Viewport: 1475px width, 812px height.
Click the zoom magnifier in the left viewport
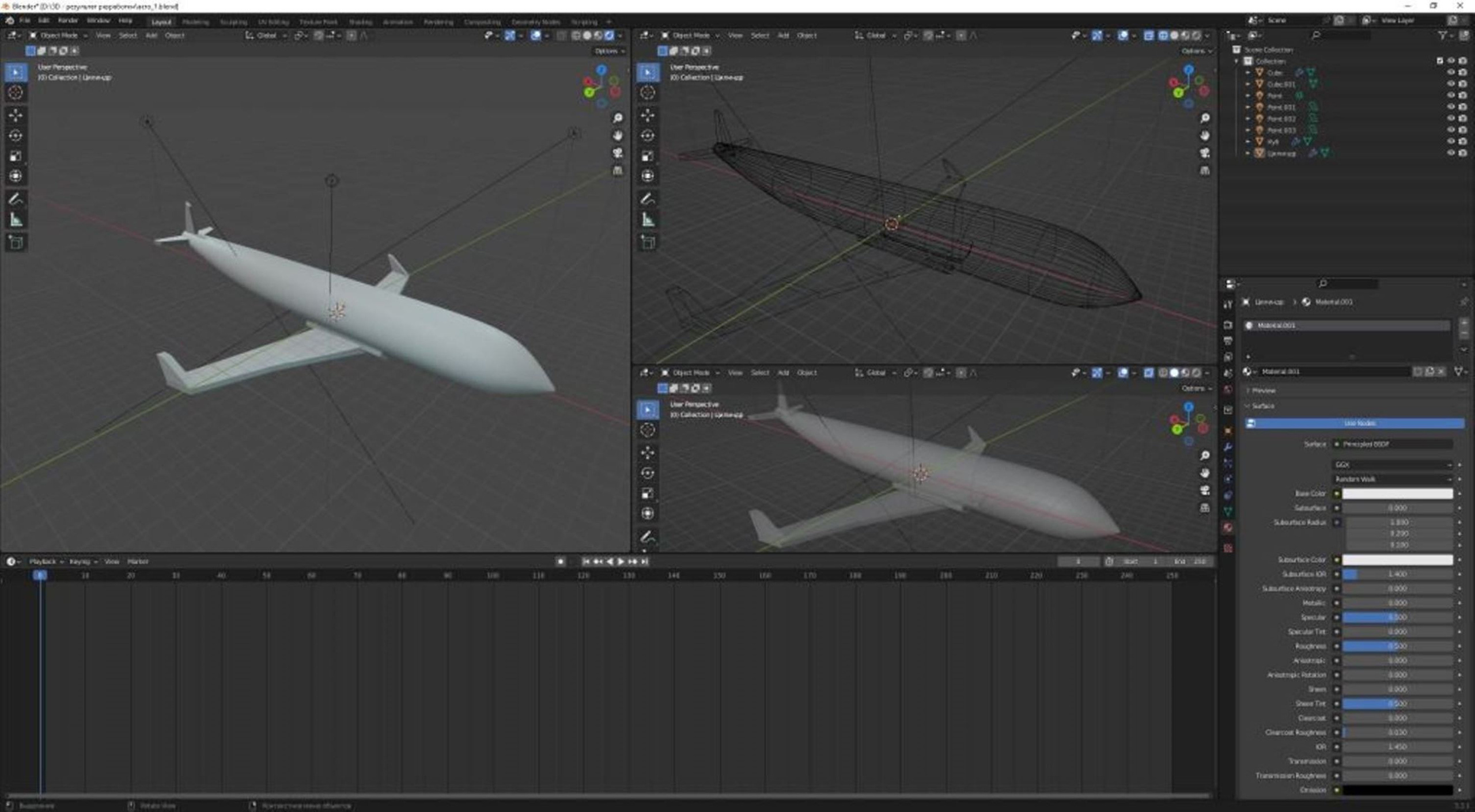[x=618, y=118]
